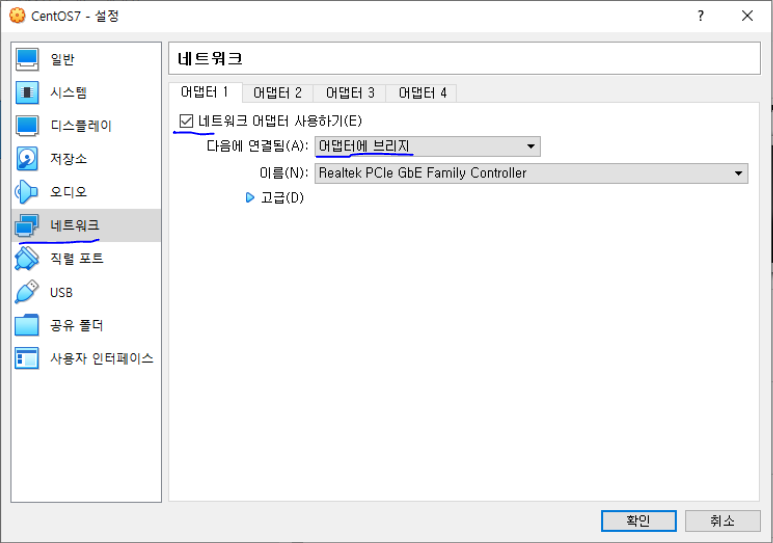
Task: Click the 취소 button
Action: coord(722,521)
